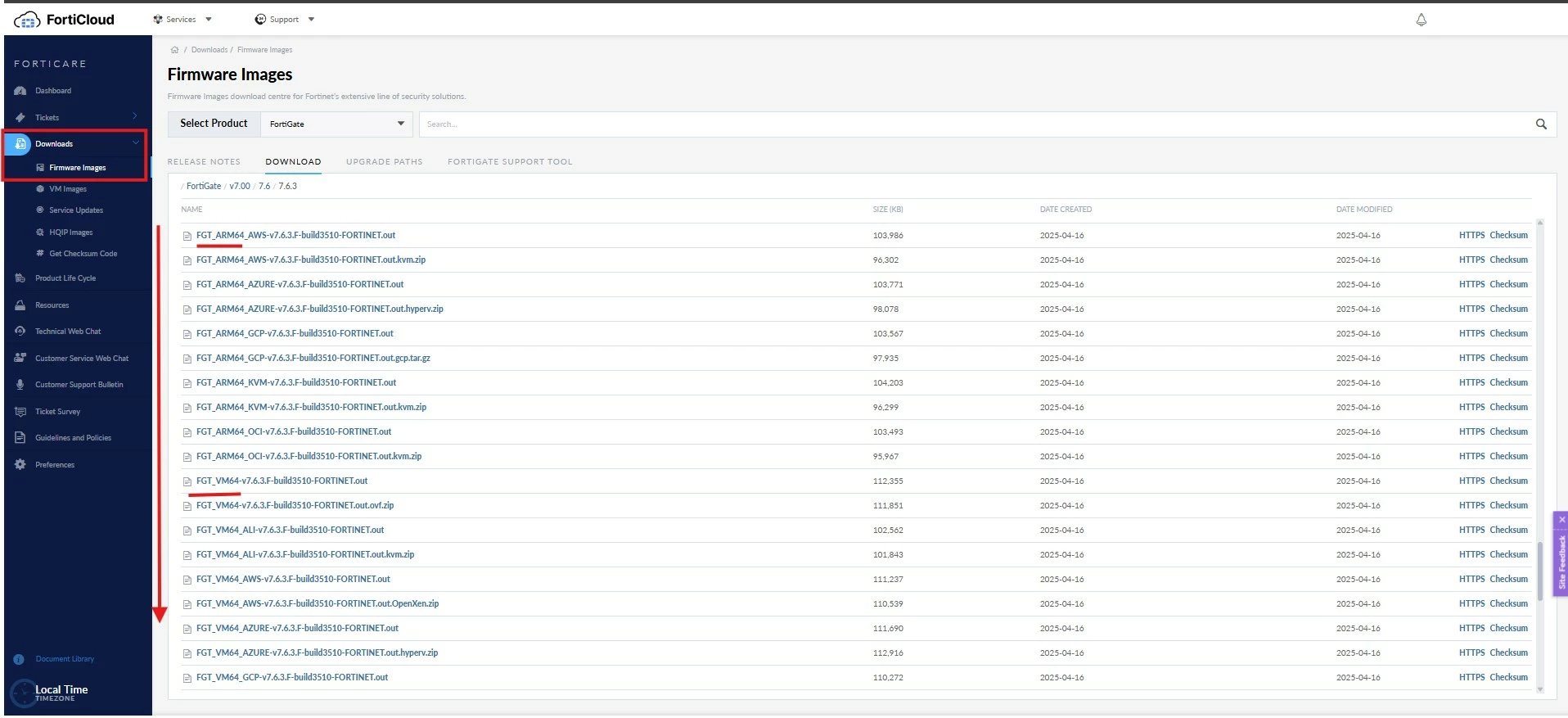Screen dimensions: 1568x718
Task: Click in the firmware search field
Action: 974,124
